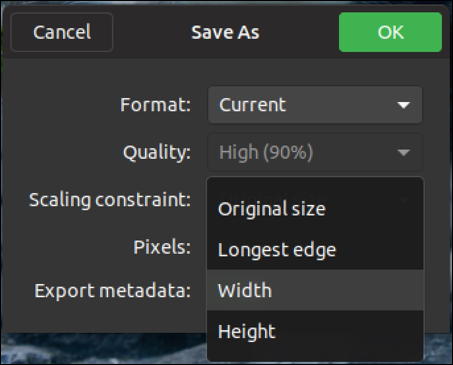
Task: Click the header bar between Cancel and Save As
Action: pos(152,32)
